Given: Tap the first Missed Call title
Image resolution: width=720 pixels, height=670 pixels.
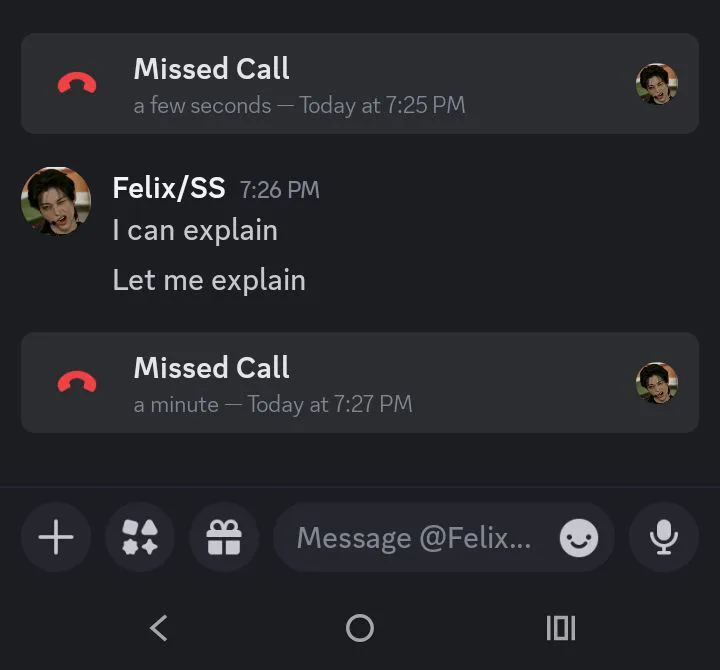Looking at the screenshot, I should 212,69.
